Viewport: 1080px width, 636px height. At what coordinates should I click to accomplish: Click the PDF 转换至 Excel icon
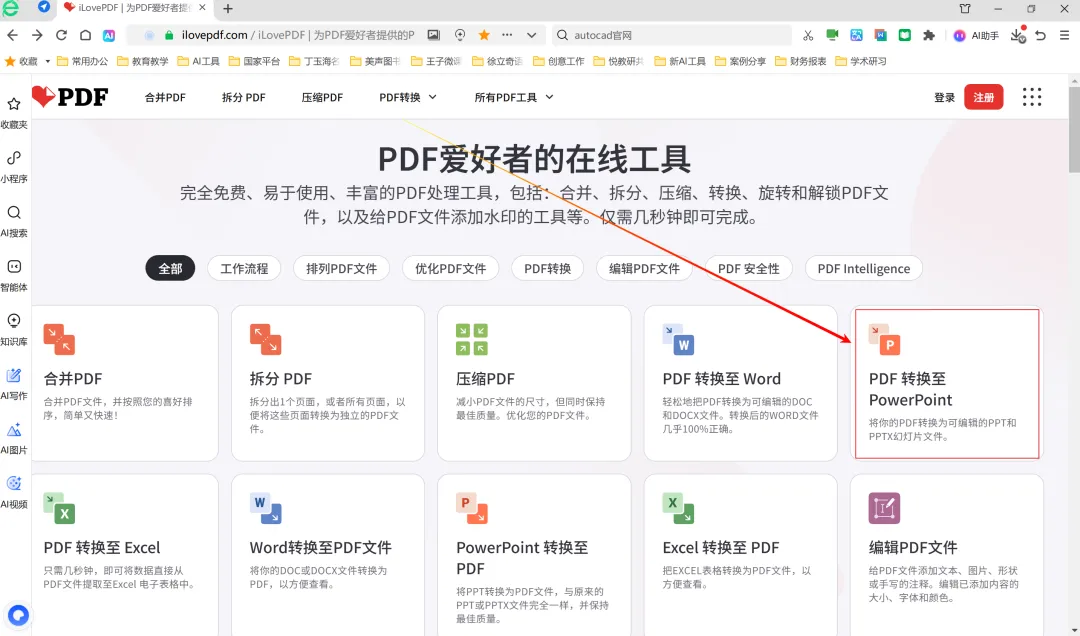click(59, 508)
